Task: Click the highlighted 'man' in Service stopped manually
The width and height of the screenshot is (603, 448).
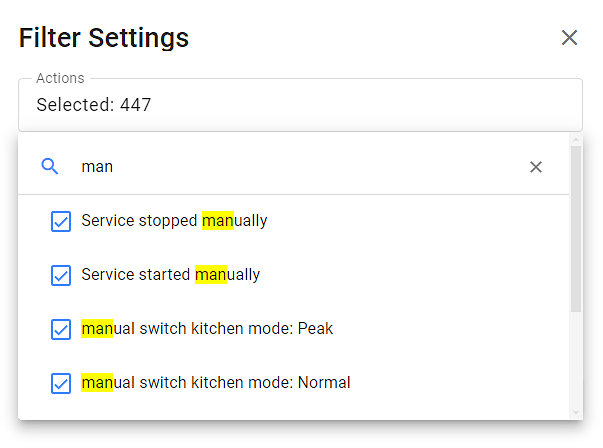Action: pyautogui.click(x=217, y=220)
